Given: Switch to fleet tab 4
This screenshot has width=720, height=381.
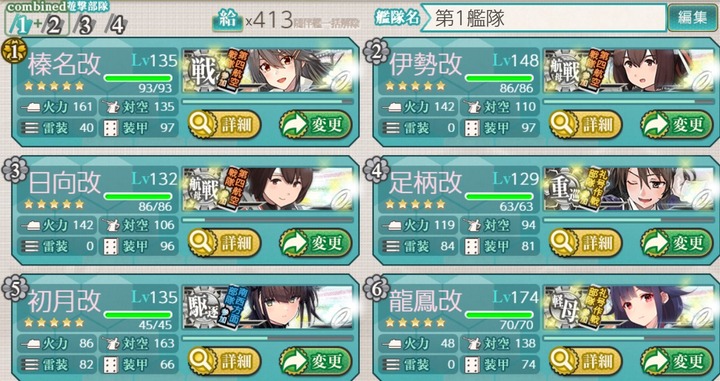Looking at the screenshot, I should coord(117,26).
